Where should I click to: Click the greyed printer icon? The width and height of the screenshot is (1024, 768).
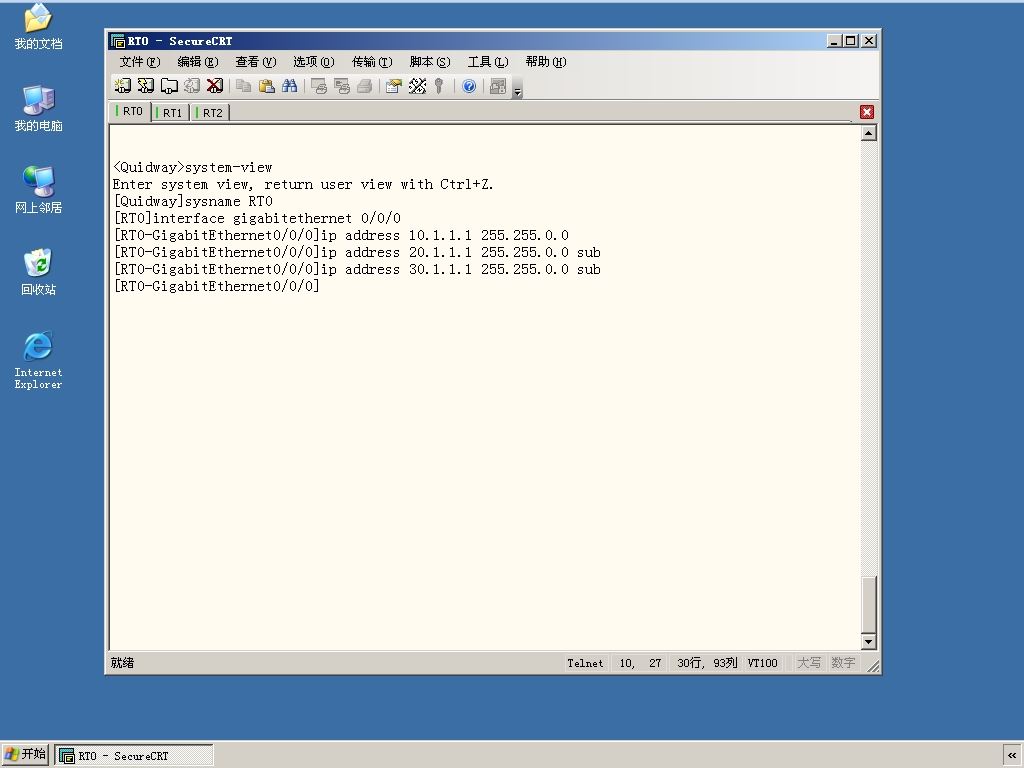(x=364, y=86)
